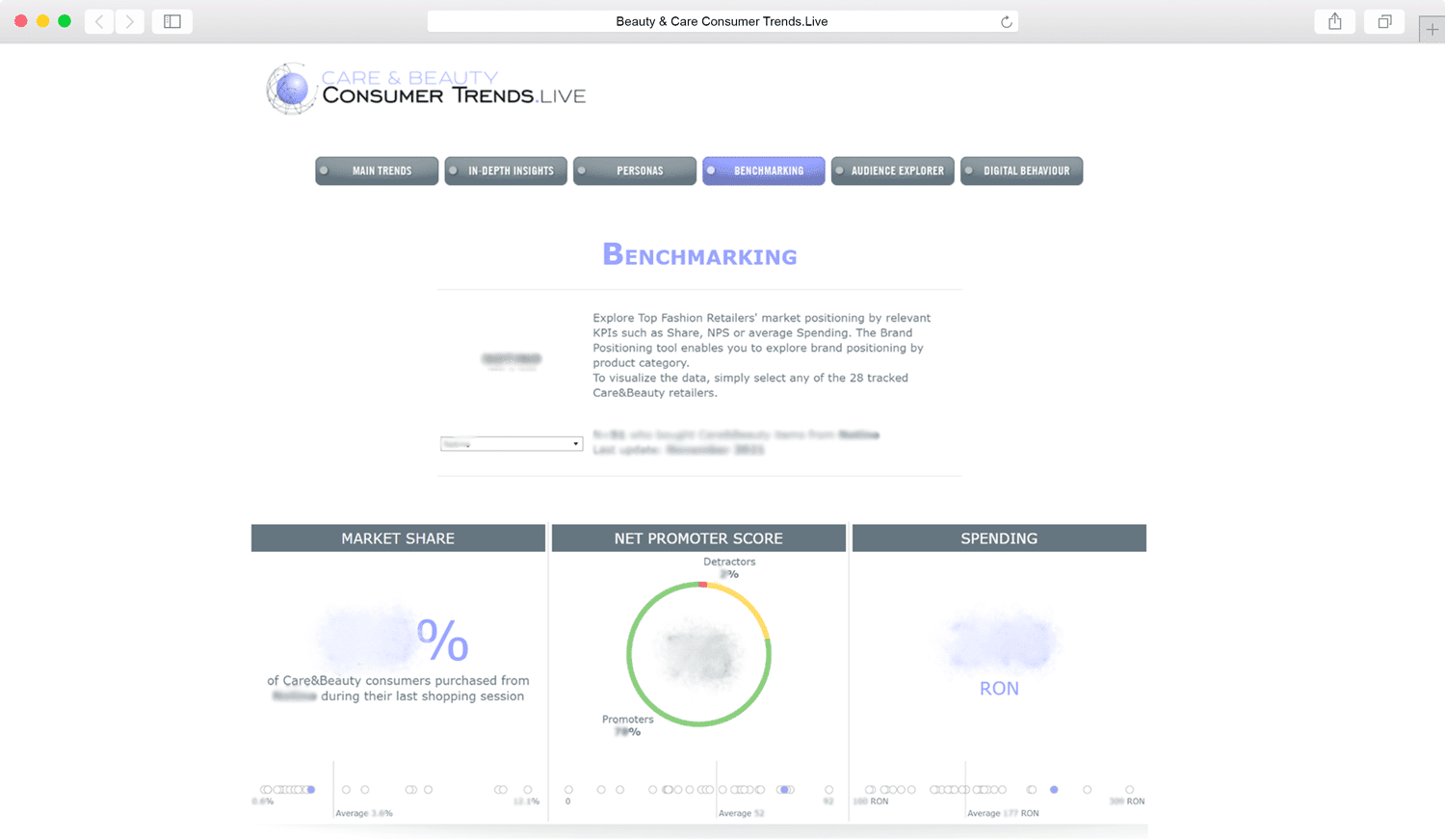Reload the page using the refresh icon

tap(1007, 22)
